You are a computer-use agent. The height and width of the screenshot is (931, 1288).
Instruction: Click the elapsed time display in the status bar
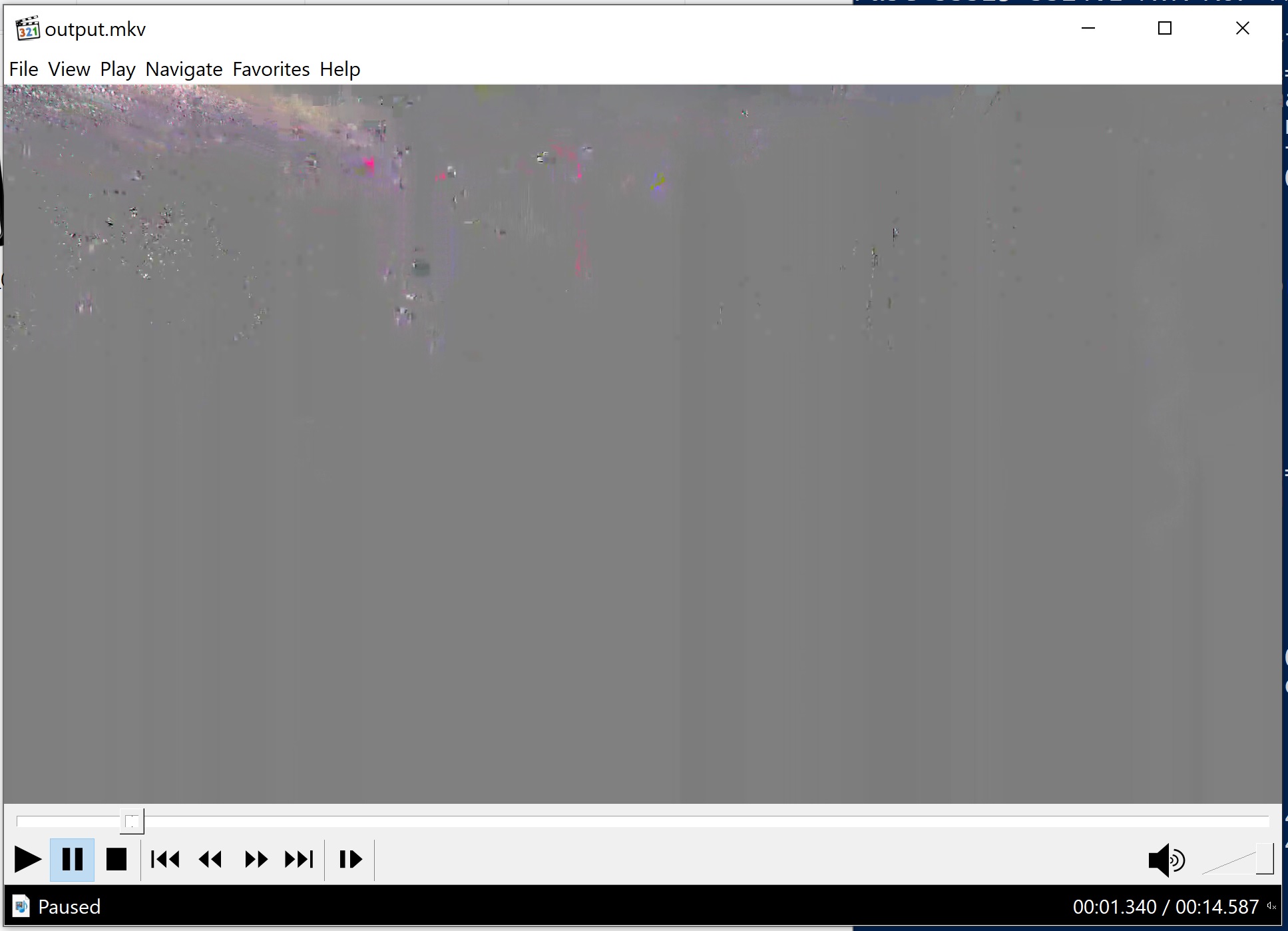tap(1114, 907)
